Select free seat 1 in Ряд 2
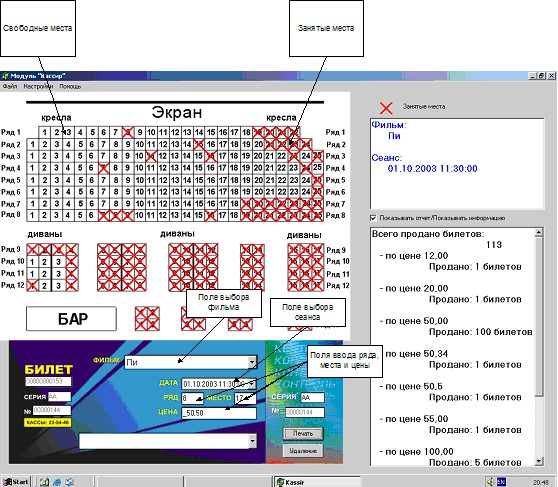Image resolution: width=558 pixels, height=487 pixels. 33,145
